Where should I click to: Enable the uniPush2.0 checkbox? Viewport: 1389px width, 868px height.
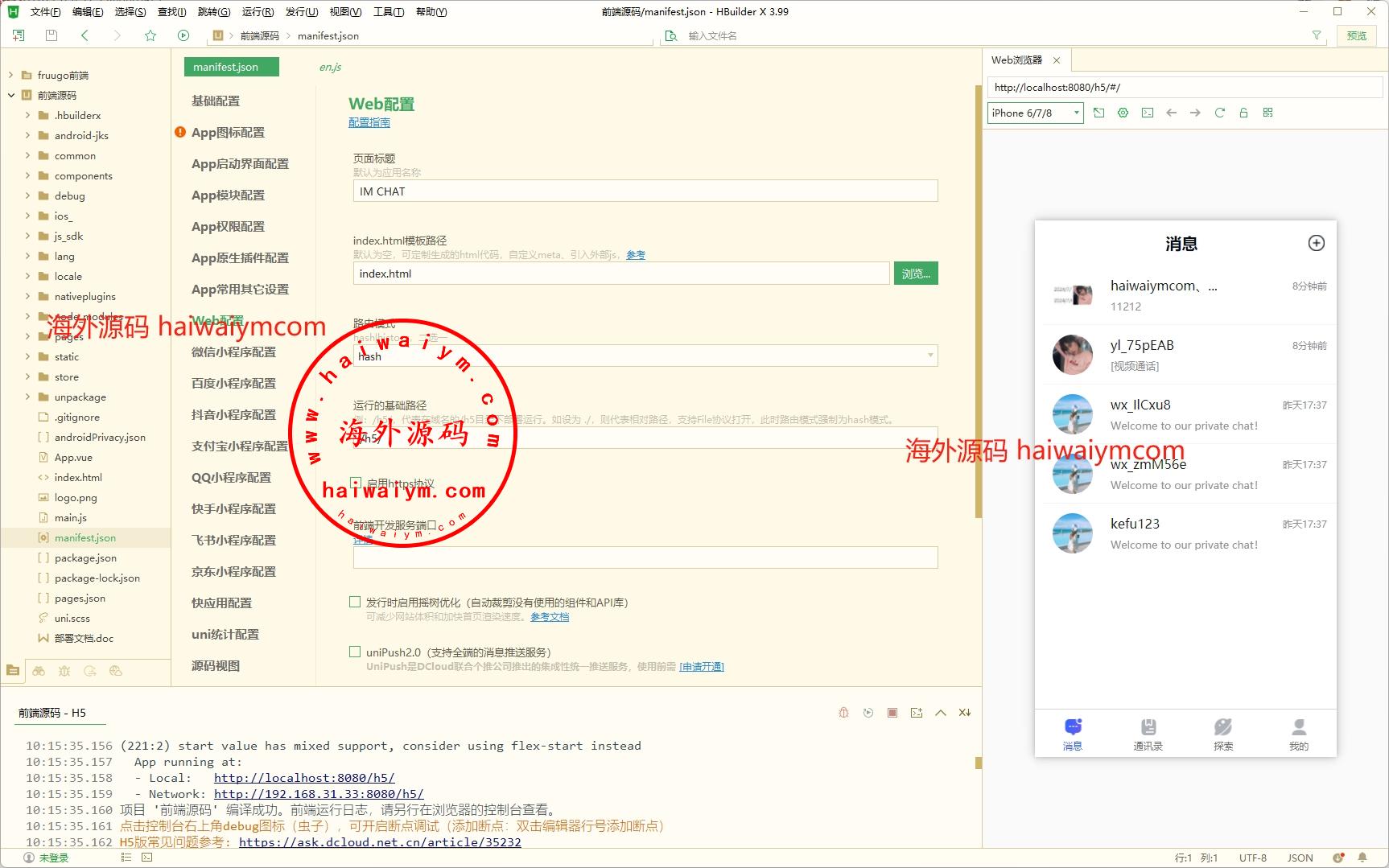click(x=355, y=652)
